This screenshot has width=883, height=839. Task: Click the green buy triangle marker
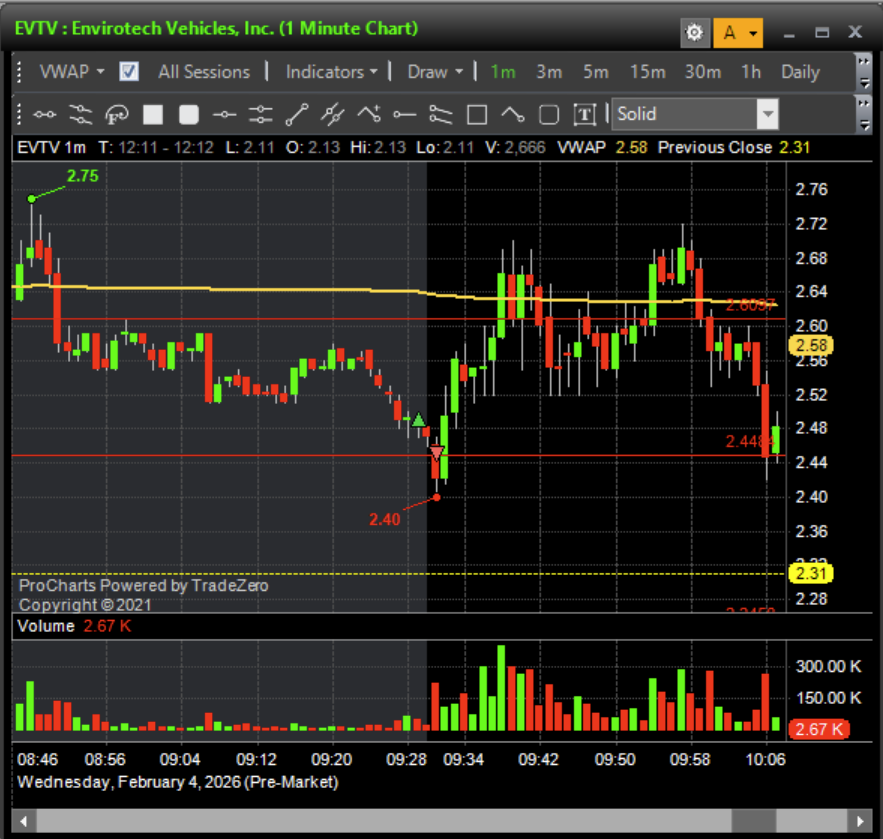[418, 419]
